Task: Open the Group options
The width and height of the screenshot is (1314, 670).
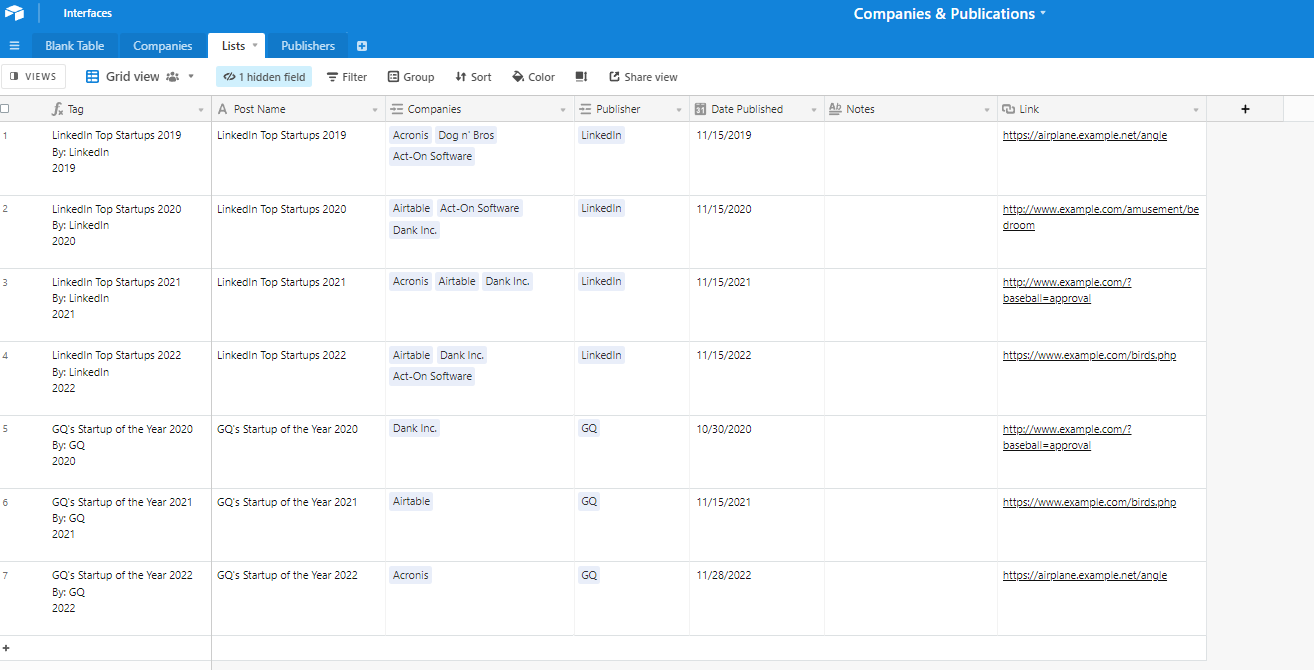Action: tap(411, 77)
